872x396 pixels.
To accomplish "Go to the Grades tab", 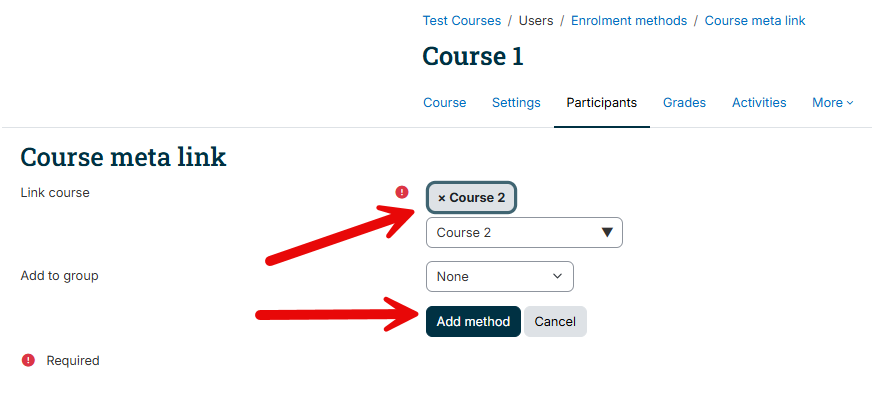I will (x=684, y=103).
